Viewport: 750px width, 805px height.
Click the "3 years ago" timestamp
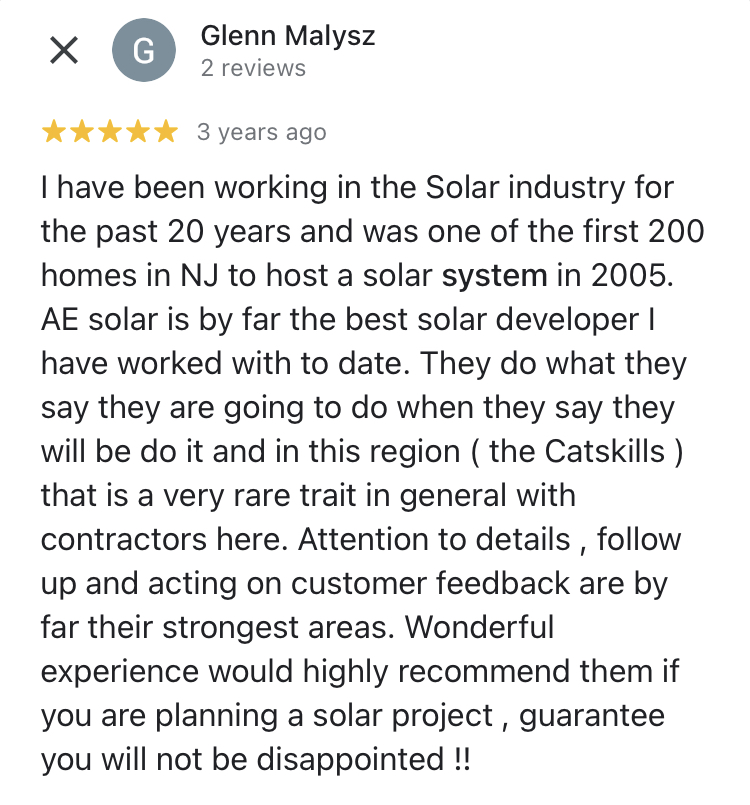point(261,132)
